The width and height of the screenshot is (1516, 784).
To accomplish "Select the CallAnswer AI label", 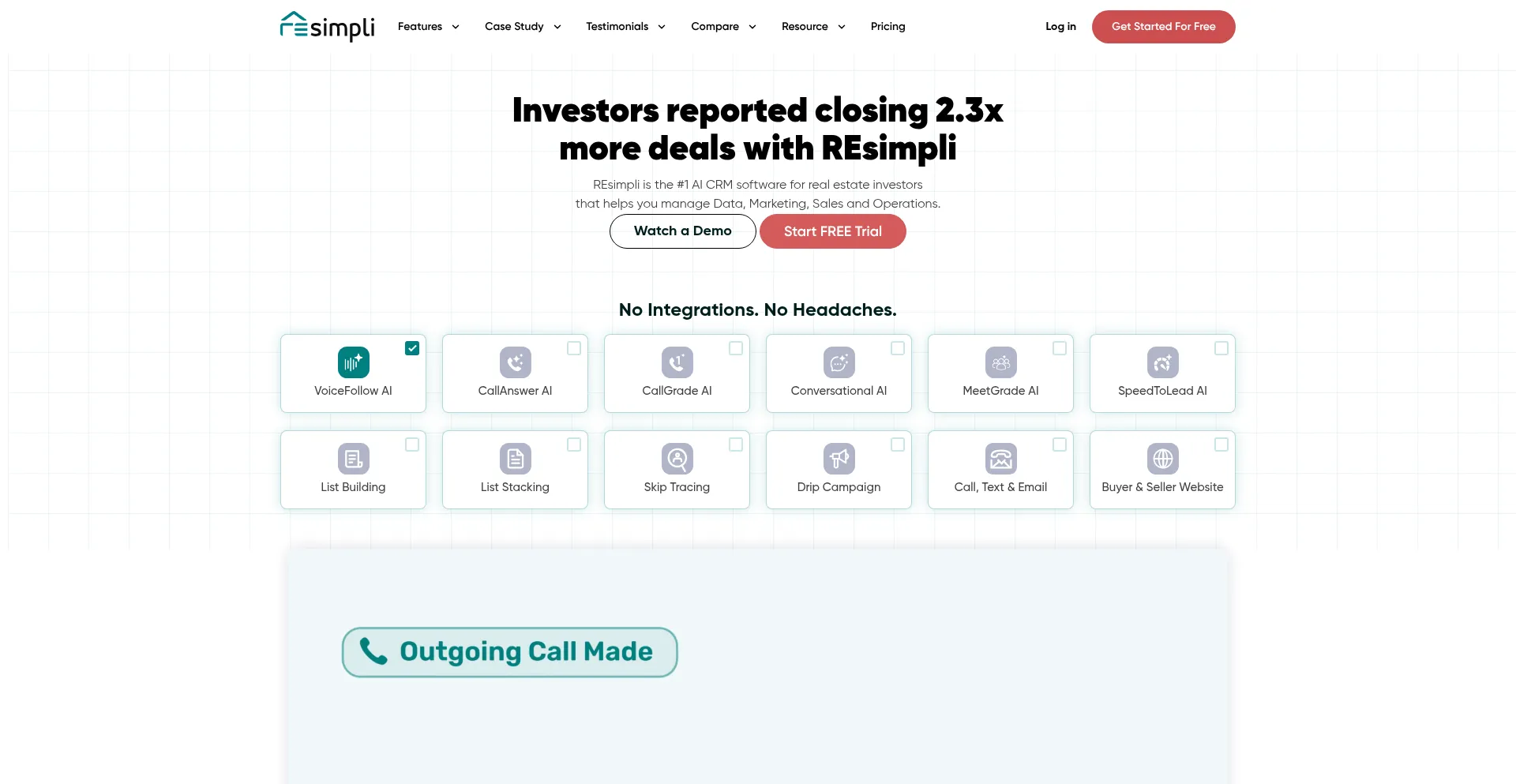I will pos(515,391).
